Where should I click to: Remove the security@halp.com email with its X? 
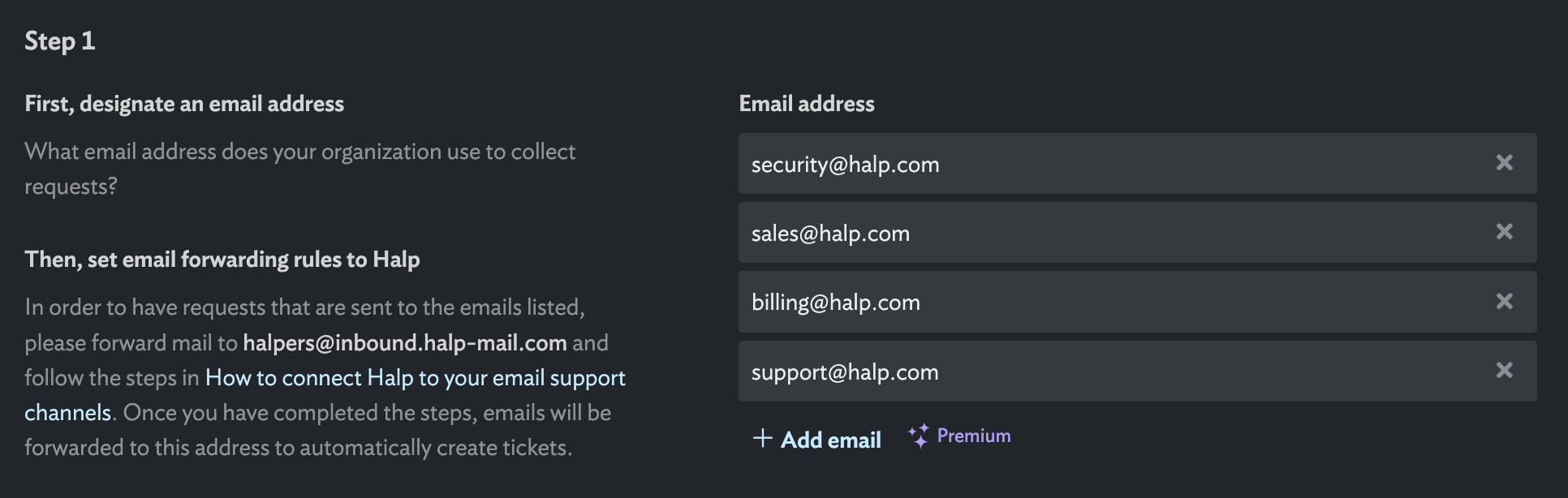[1504, 163]
